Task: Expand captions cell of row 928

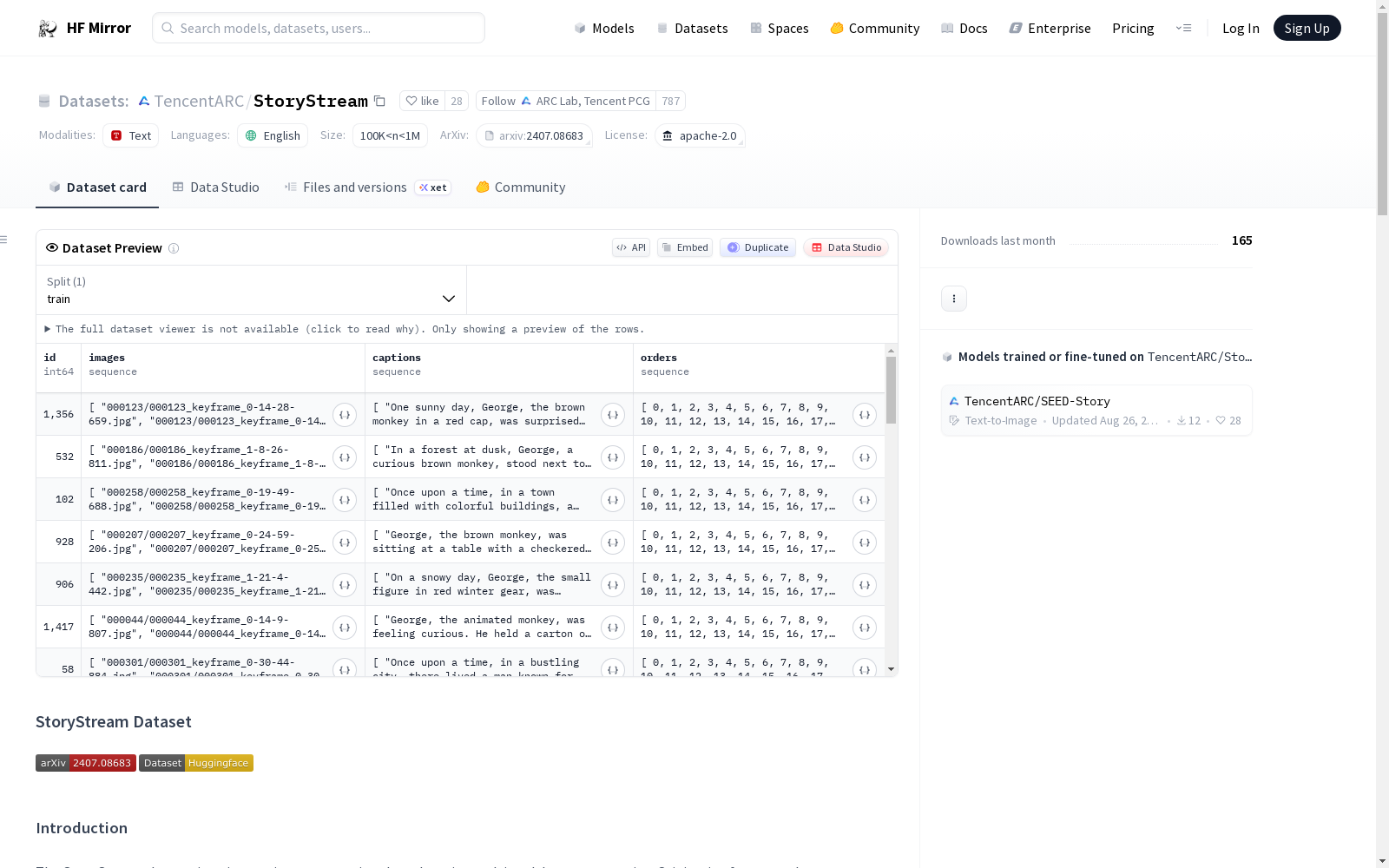Action: 613,542
